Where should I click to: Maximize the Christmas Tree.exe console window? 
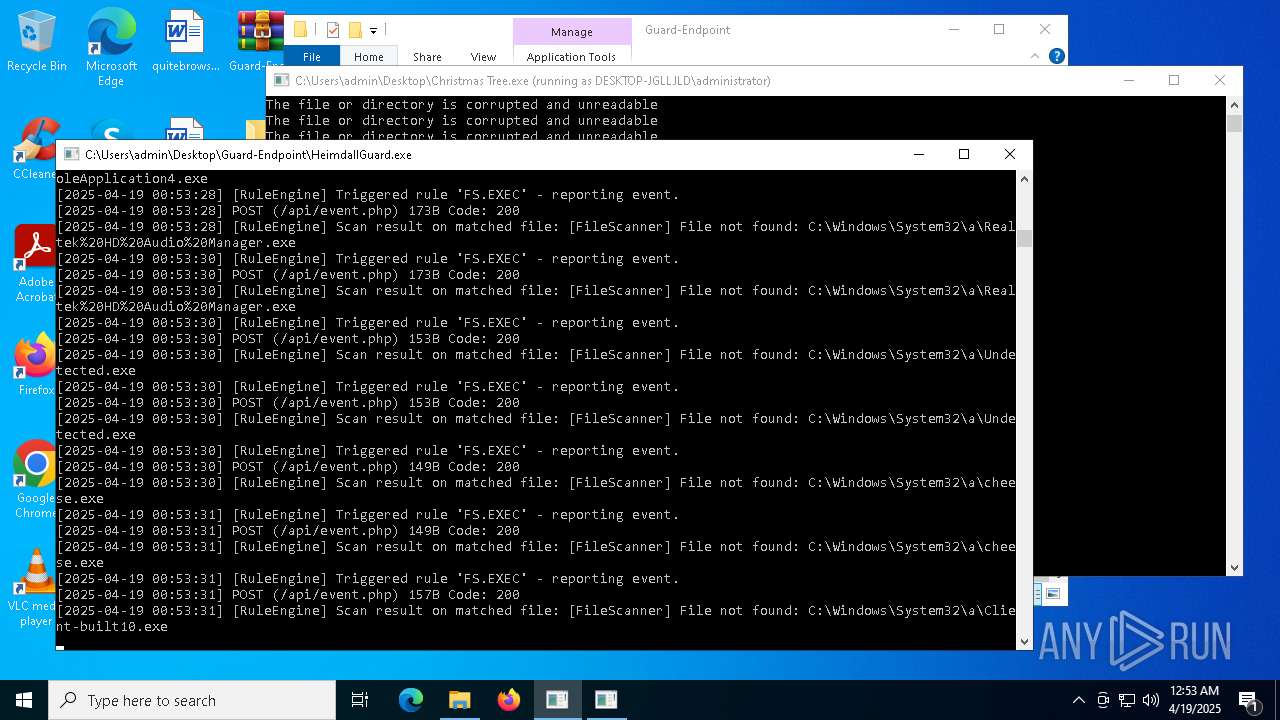click(x=1174, y=80)
